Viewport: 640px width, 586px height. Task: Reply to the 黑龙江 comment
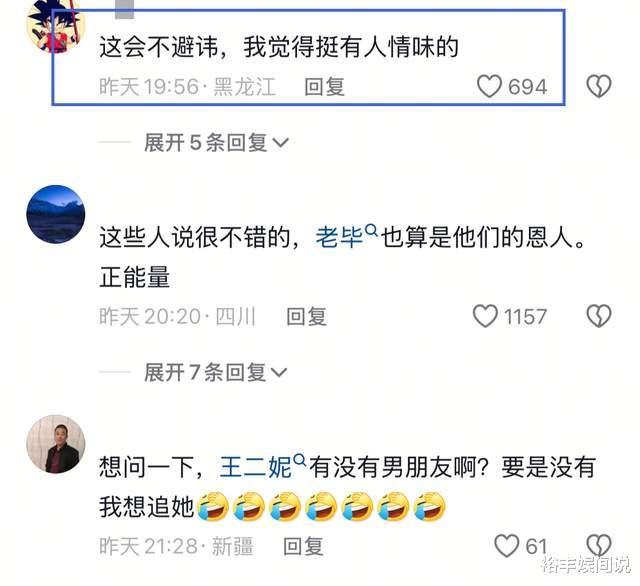pos(324,87)
